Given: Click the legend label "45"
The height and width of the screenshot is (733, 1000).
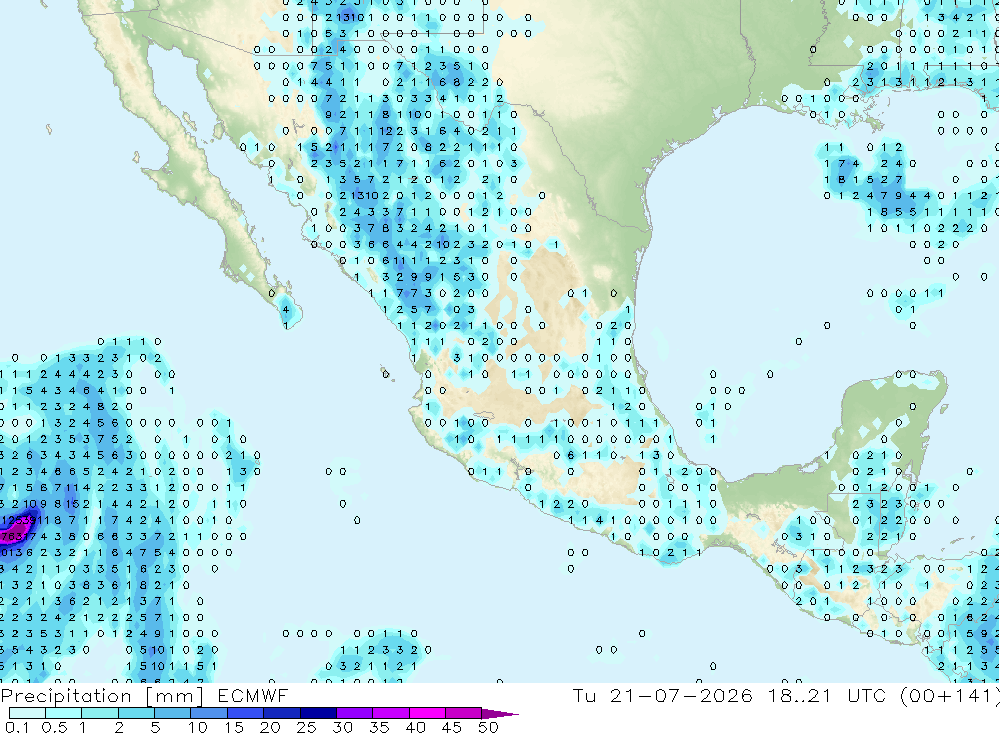Looking at the screenshot, I should [452, 727].
